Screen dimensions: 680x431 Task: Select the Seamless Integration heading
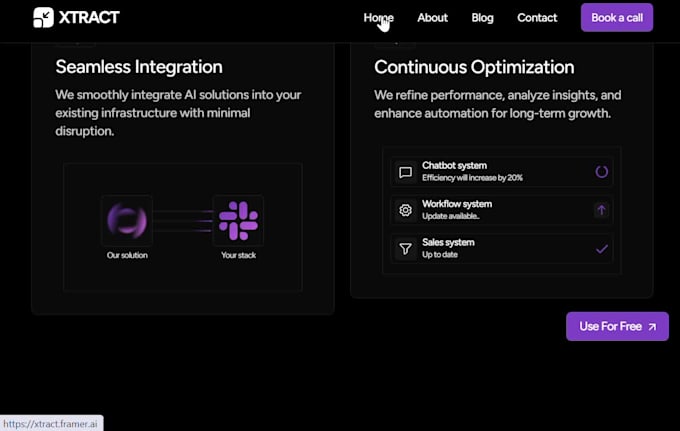coord(139,67)
